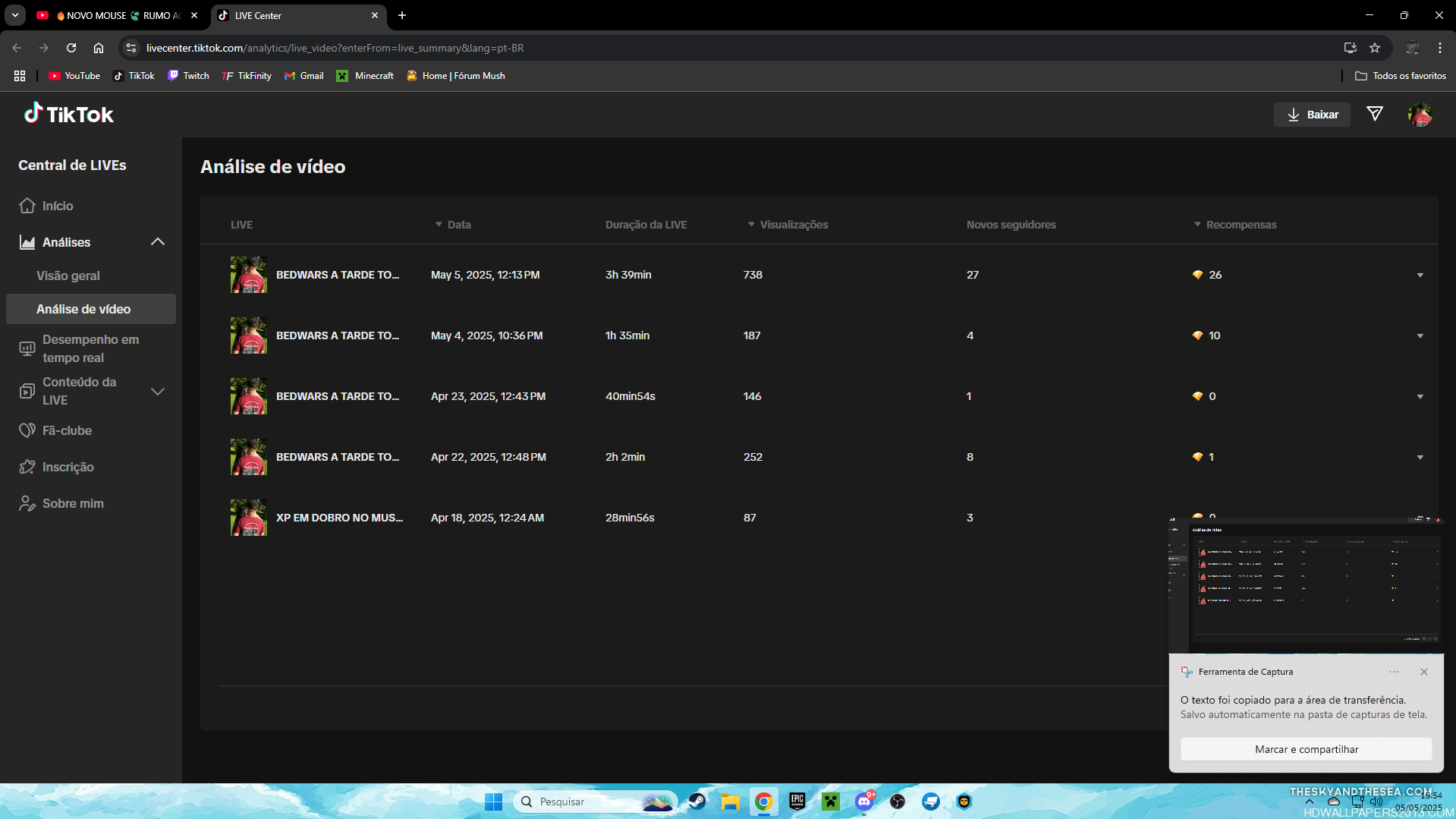Click the diamond reward icon showing 10
Viewport: 1456px width, 819px height.
pyautogui.click(x=1197, y=335)
